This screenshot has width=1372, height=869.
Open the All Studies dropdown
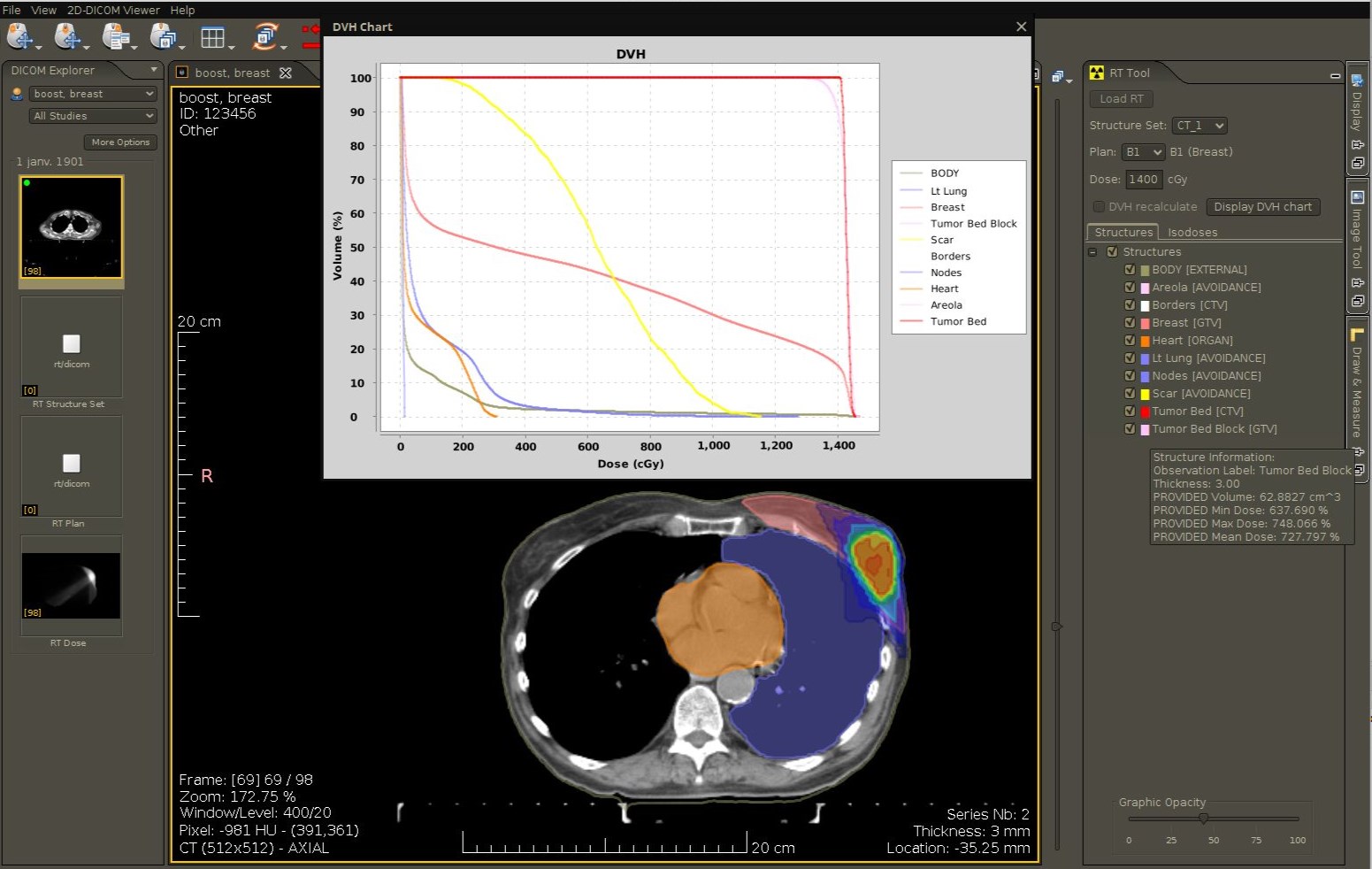point(93,116)
